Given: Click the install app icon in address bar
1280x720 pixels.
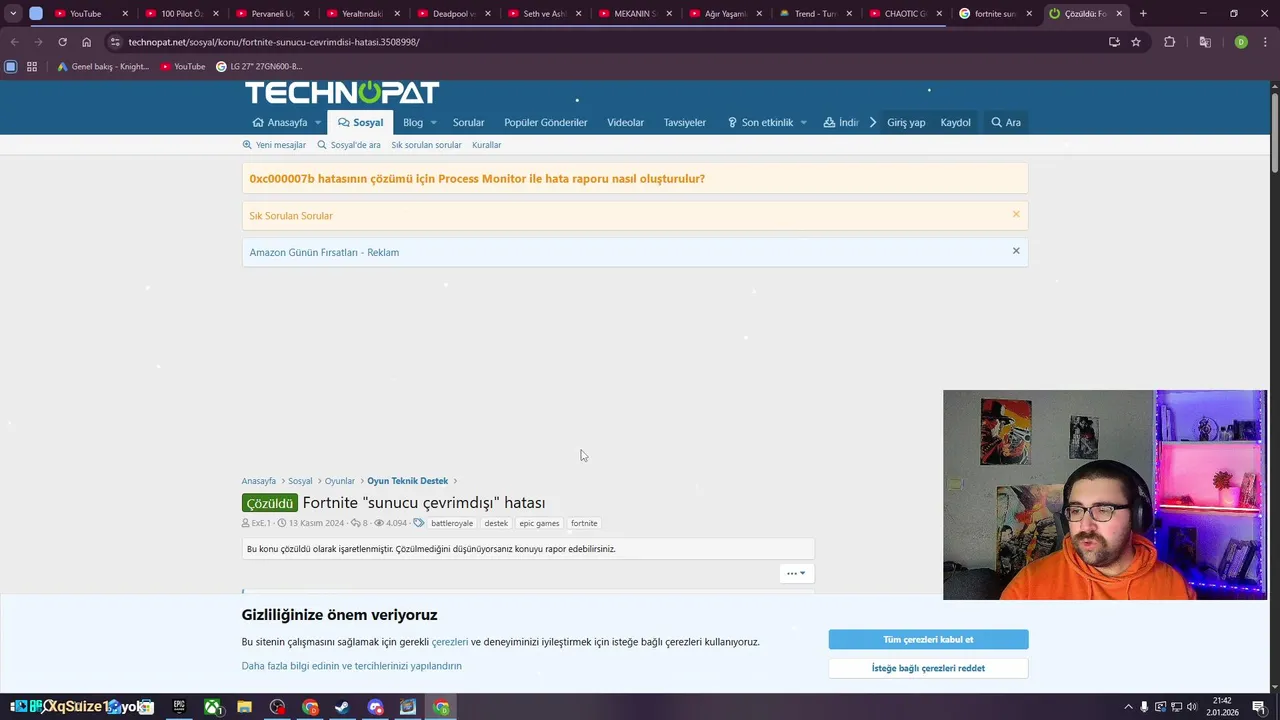Looking at the screenshot, I should point(1114,42).
